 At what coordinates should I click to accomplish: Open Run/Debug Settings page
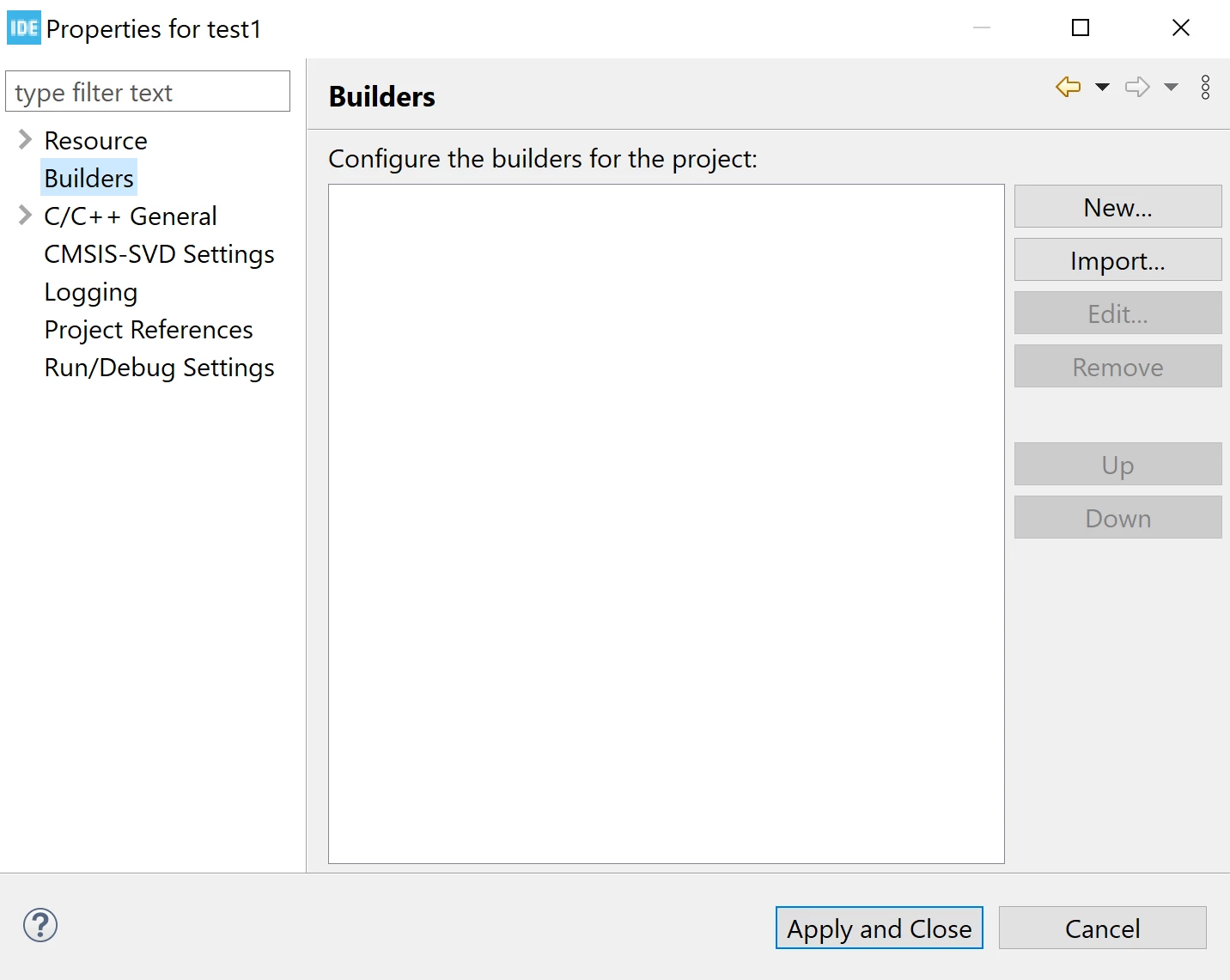pyautogui.click(x=159, y=368)
